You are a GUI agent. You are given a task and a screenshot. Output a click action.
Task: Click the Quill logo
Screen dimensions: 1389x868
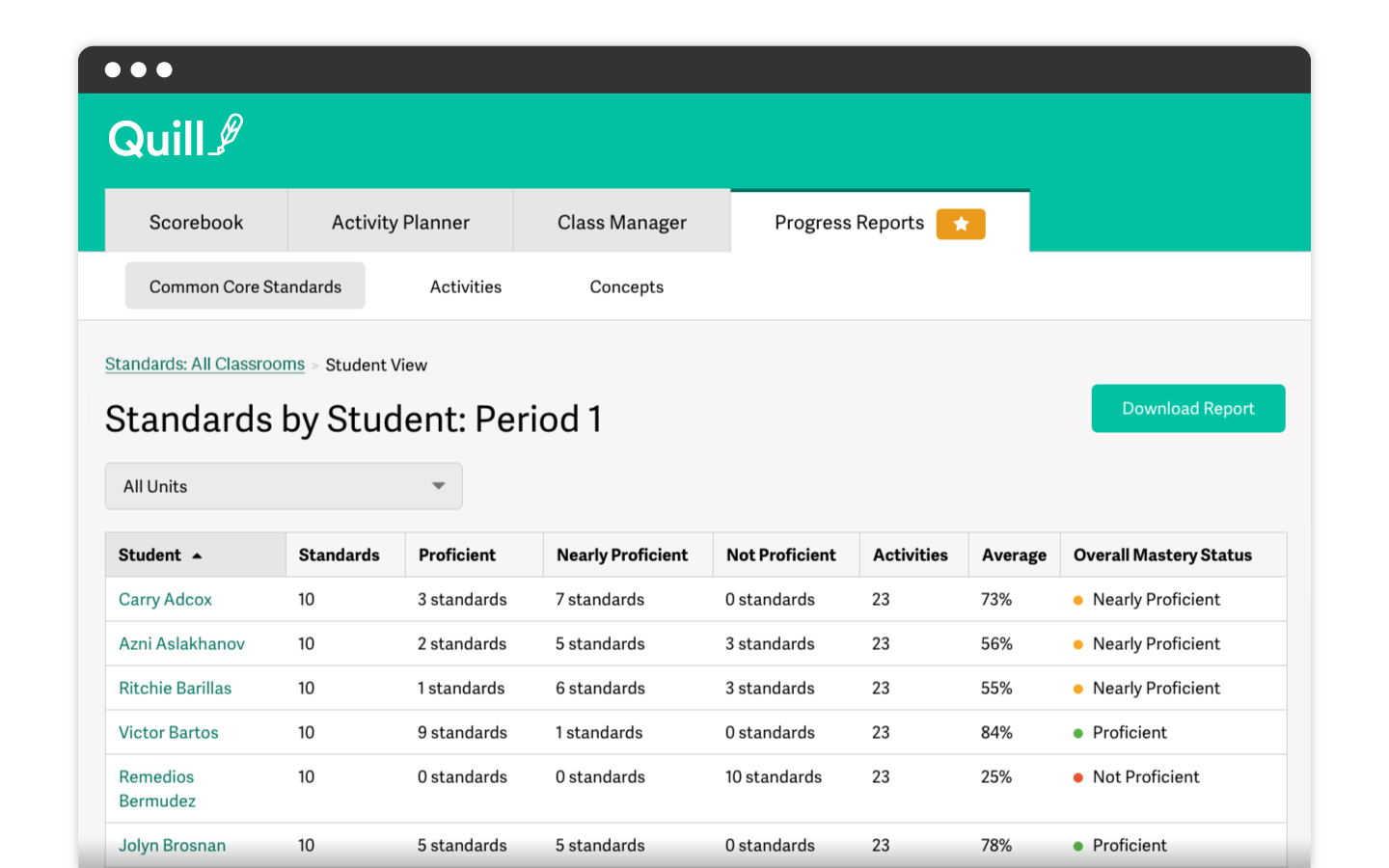click(x=176, y=136)
